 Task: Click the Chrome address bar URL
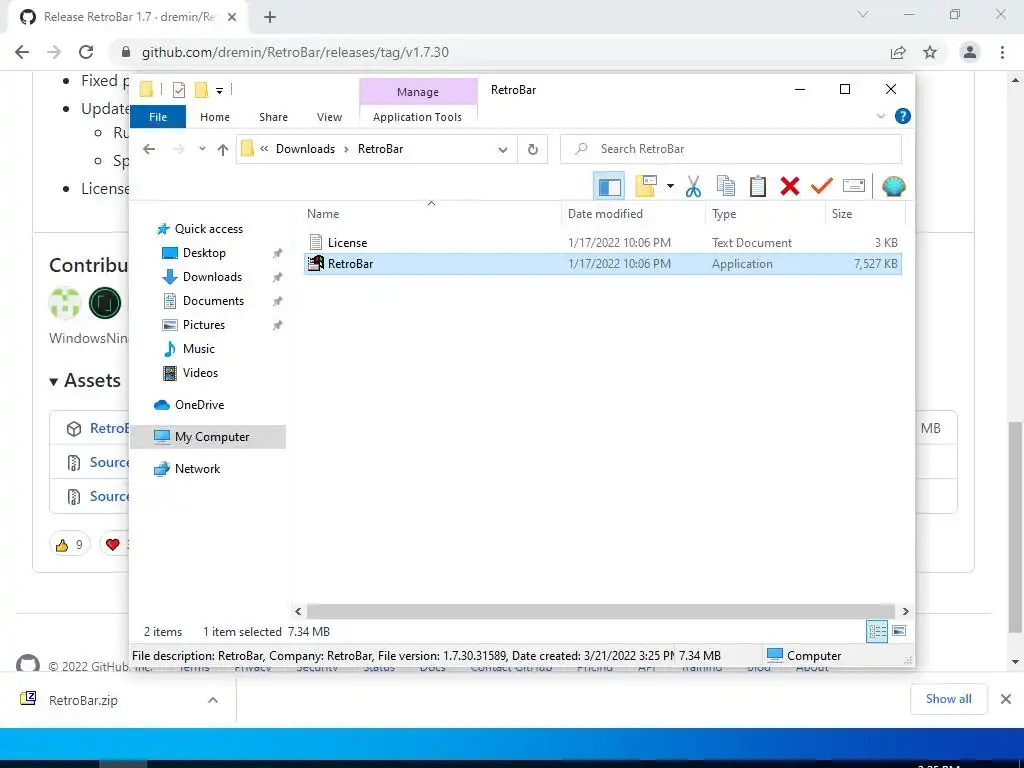(295, 52)
